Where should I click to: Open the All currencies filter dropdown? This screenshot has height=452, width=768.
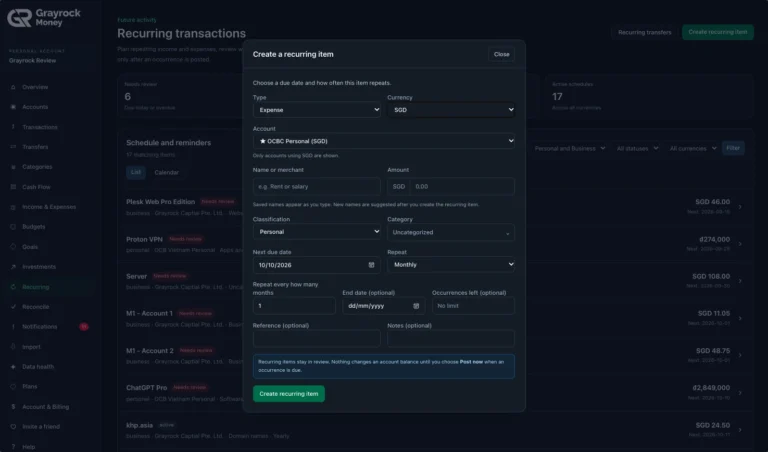click(693, 148)
